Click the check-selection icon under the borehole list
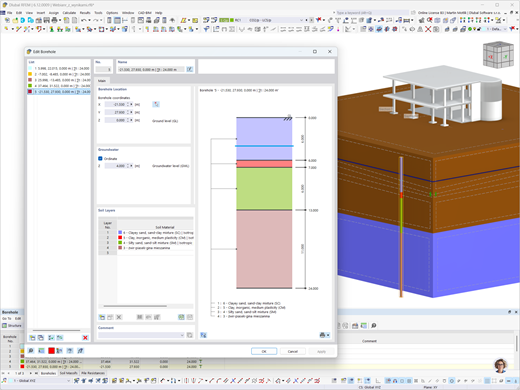Image resolution: width=520 pixels, height=390 pixels. tap(51, 338)
